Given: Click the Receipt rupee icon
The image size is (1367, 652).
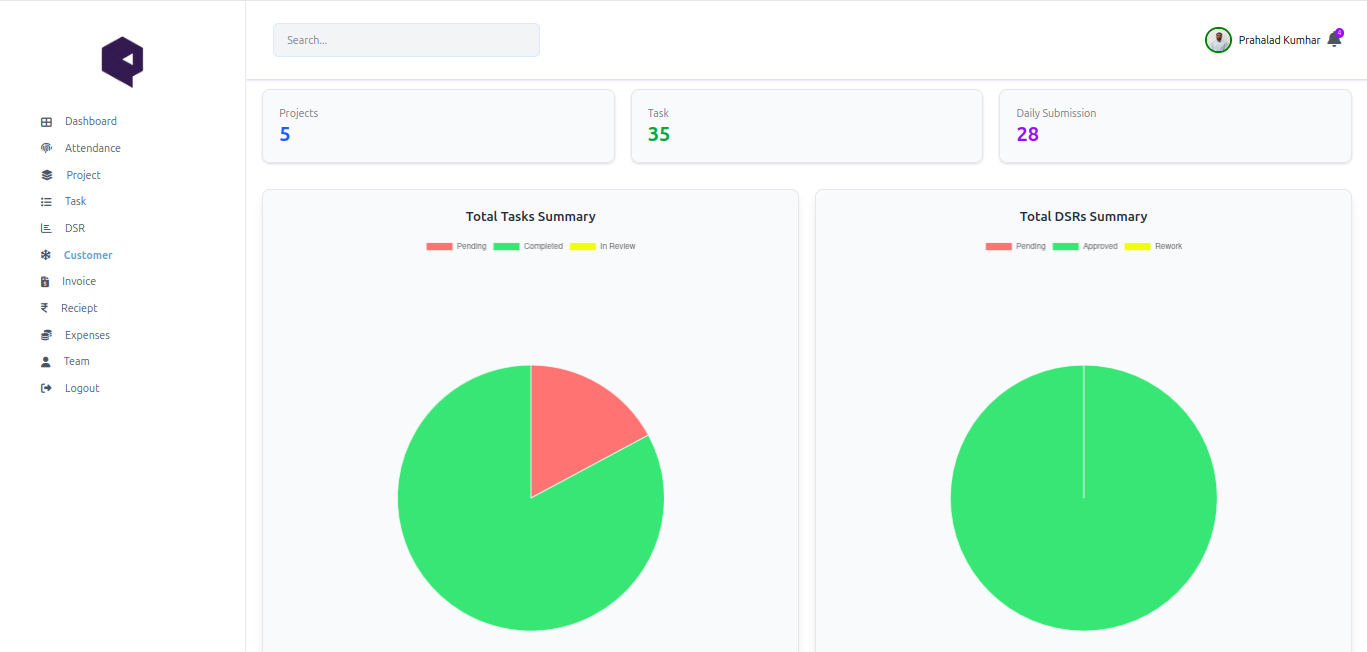Looking at the screenshot, I should click(x=45, y=308).
